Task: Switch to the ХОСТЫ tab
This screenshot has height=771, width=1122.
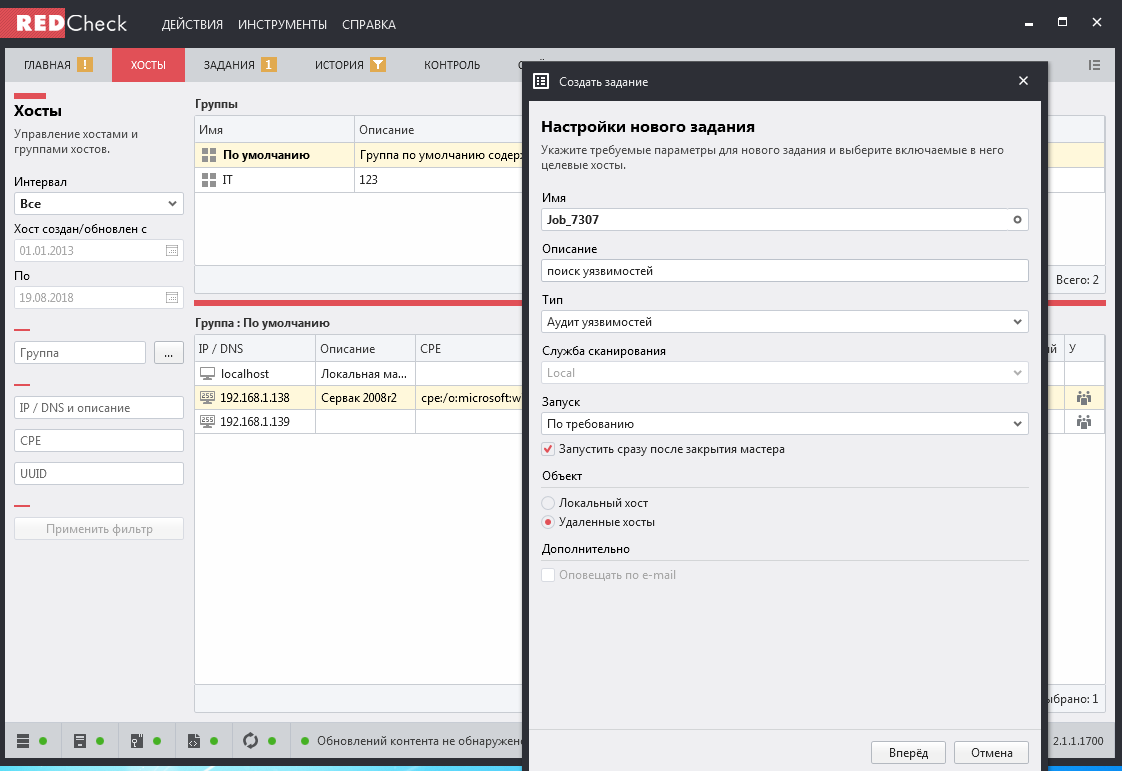Action: coord(148,65)
